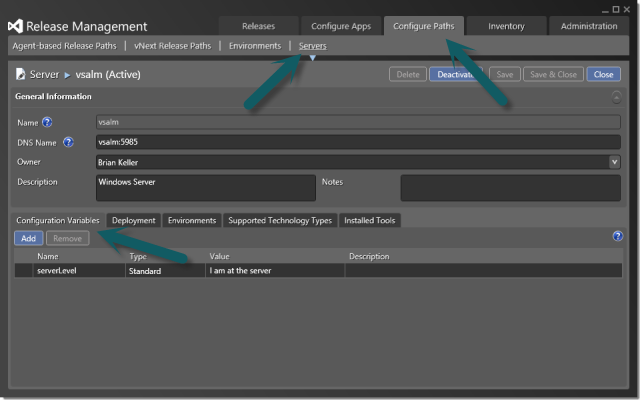Switch to the Installed Tools tab
This screenshot has width=640, height=400.
[369, 220]
